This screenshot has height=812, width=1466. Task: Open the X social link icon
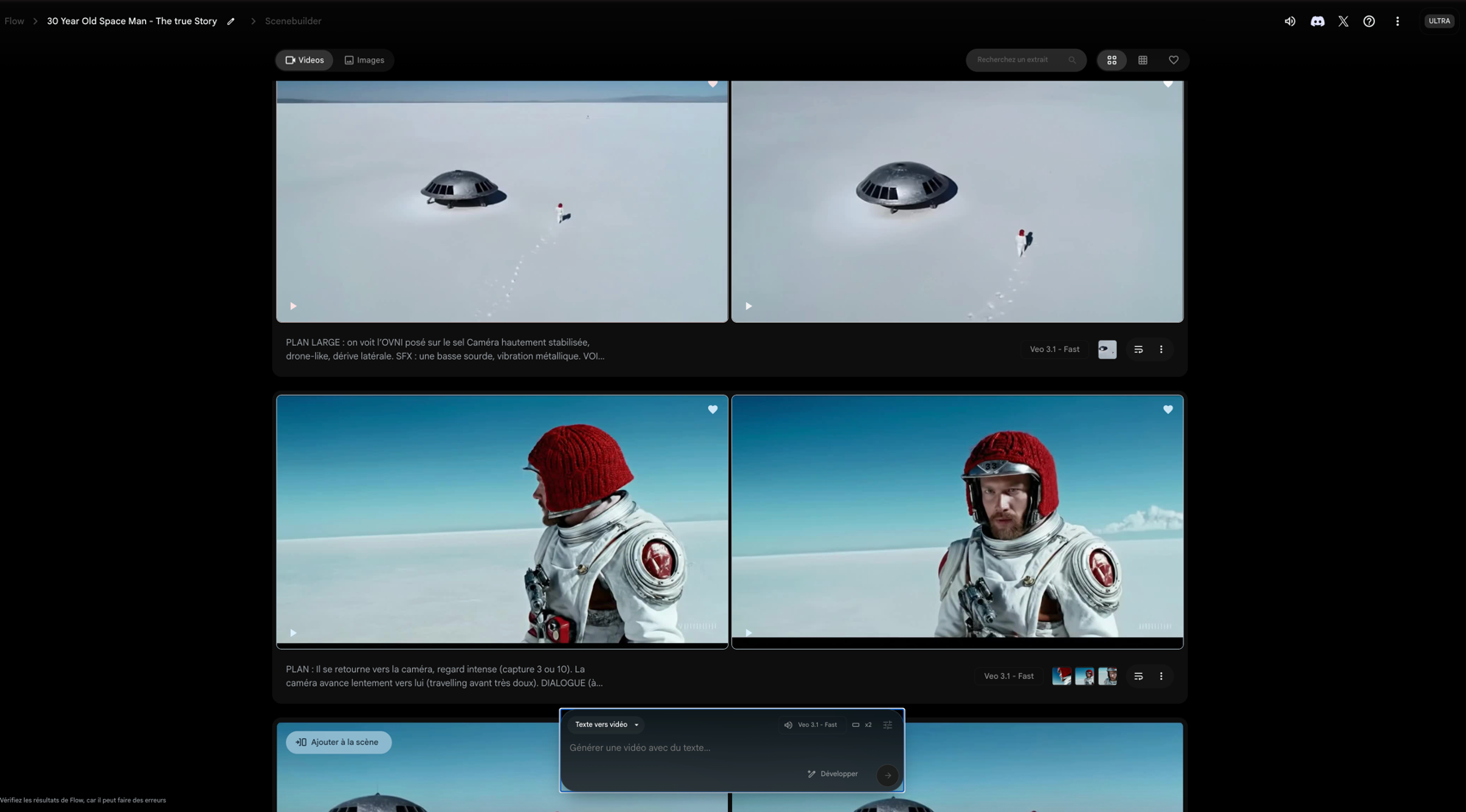click(1343, 21)
